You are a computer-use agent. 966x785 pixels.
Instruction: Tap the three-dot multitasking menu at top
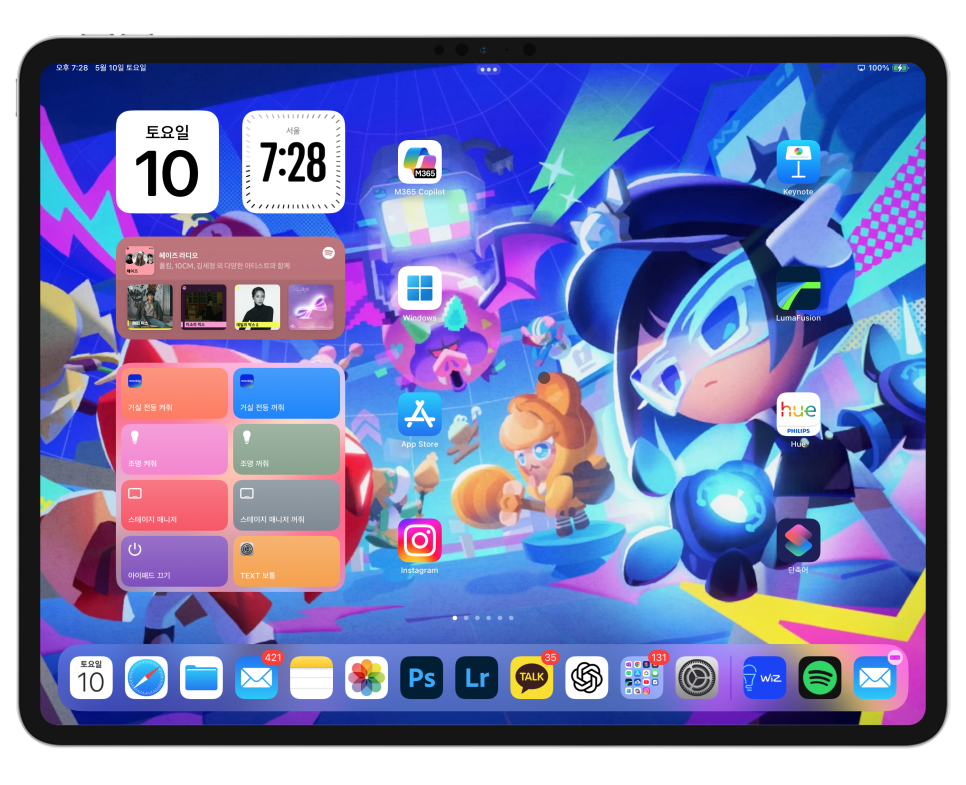pyautogui.click(x=489, y=70)
